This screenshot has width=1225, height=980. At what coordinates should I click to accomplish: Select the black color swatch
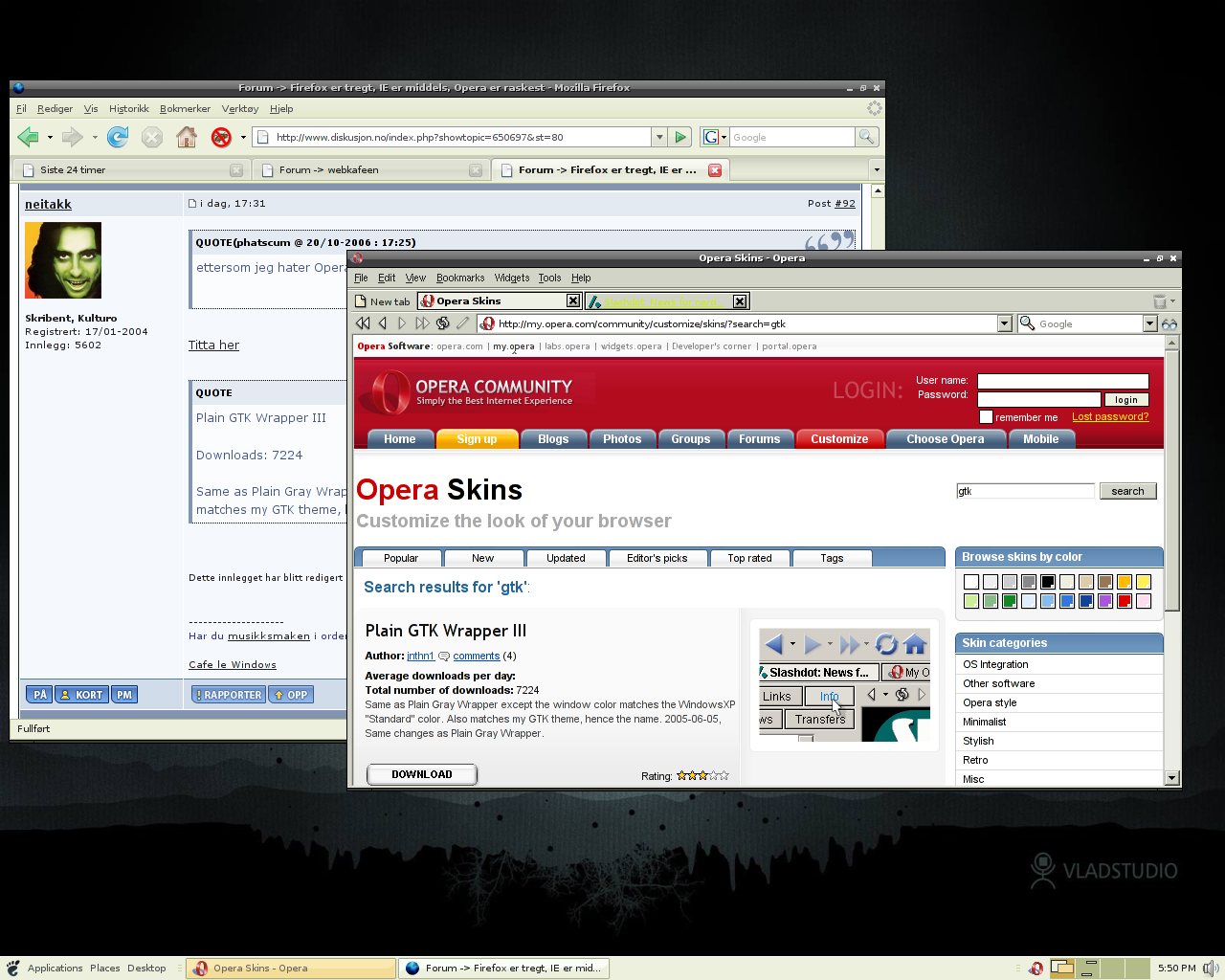pos(1047,582)
